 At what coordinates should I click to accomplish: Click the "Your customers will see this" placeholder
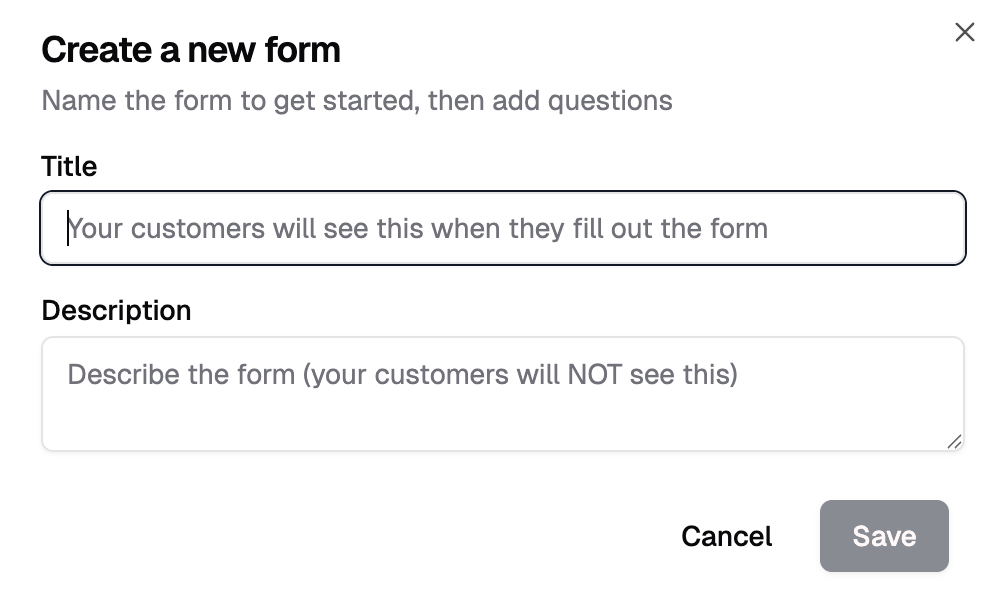[418, 229]
